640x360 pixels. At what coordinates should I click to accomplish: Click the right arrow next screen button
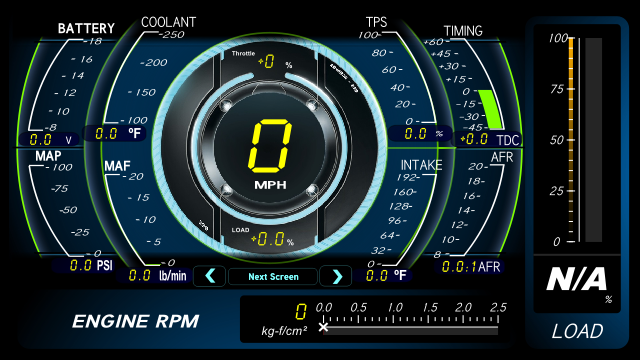coord(336,276)
